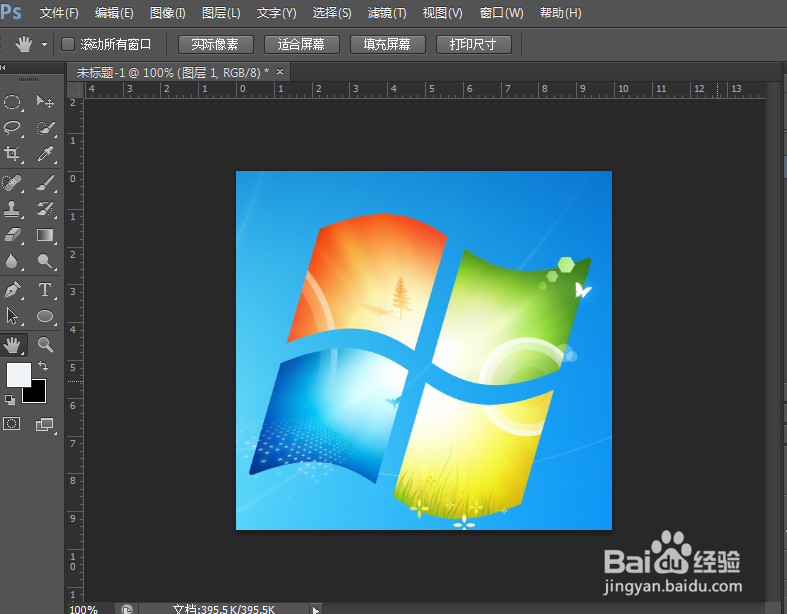Click the 实际像素 (Actual Pixels) button

pos(216,44)
